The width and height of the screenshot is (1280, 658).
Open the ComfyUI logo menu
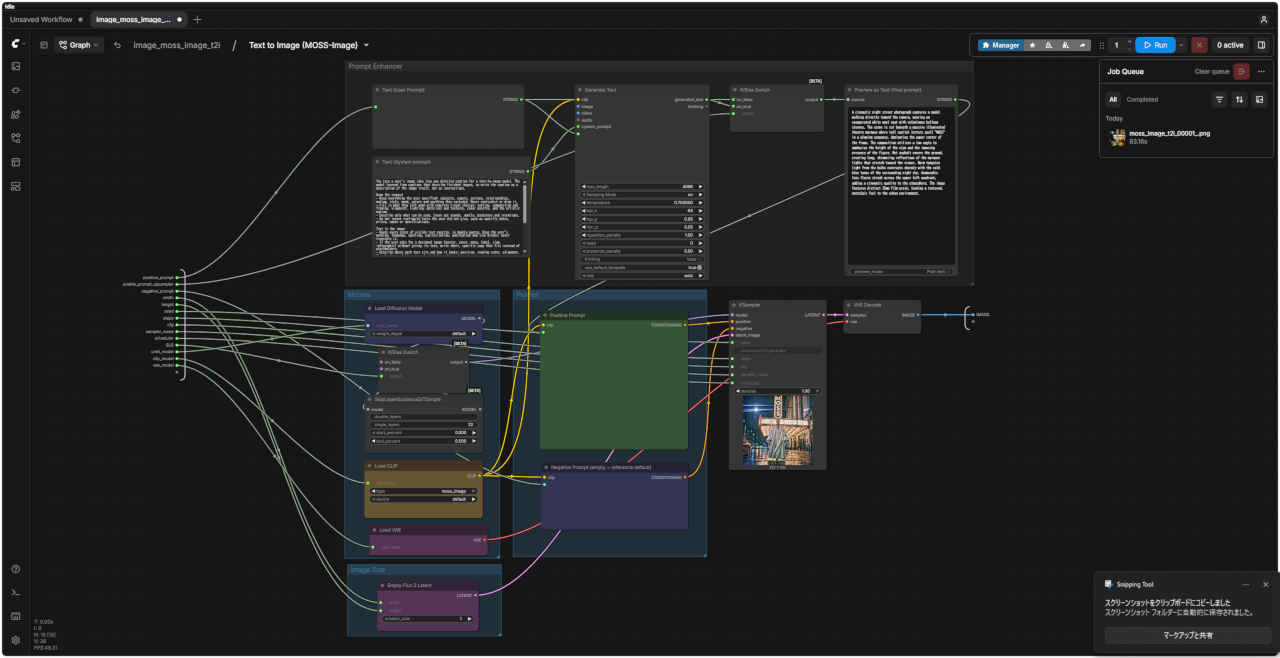coord(16,44)
